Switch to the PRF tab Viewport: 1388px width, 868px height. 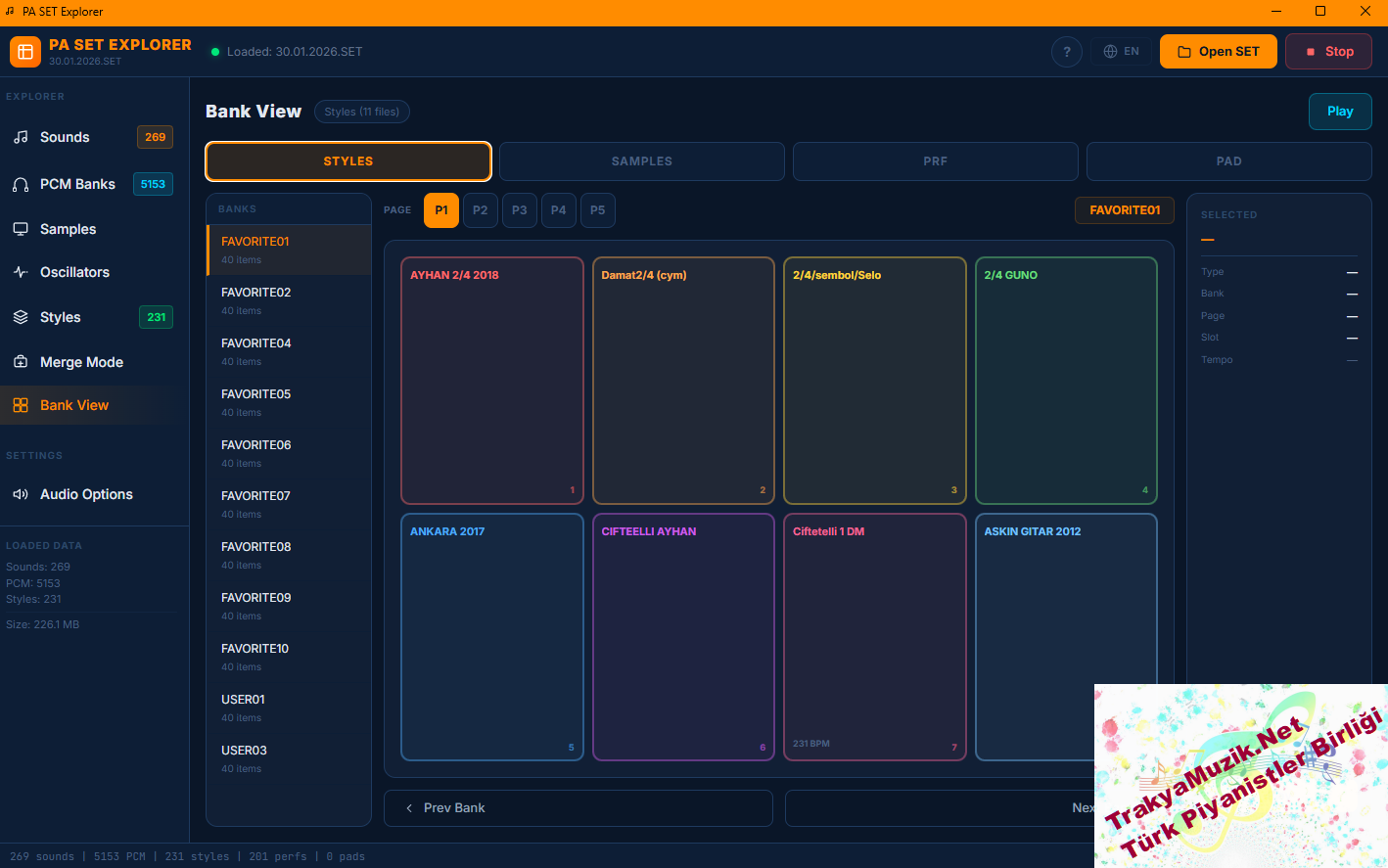pyautogui.click(x=935, y=161)
